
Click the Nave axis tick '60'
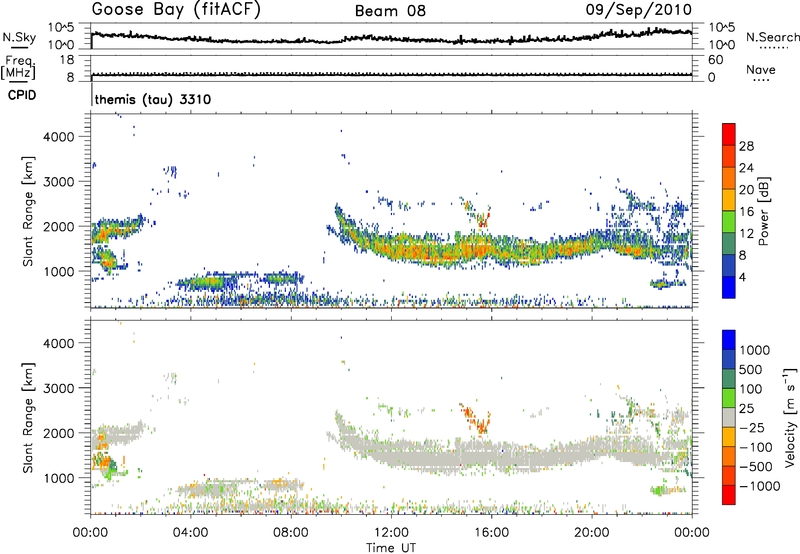tap(715, 60)
